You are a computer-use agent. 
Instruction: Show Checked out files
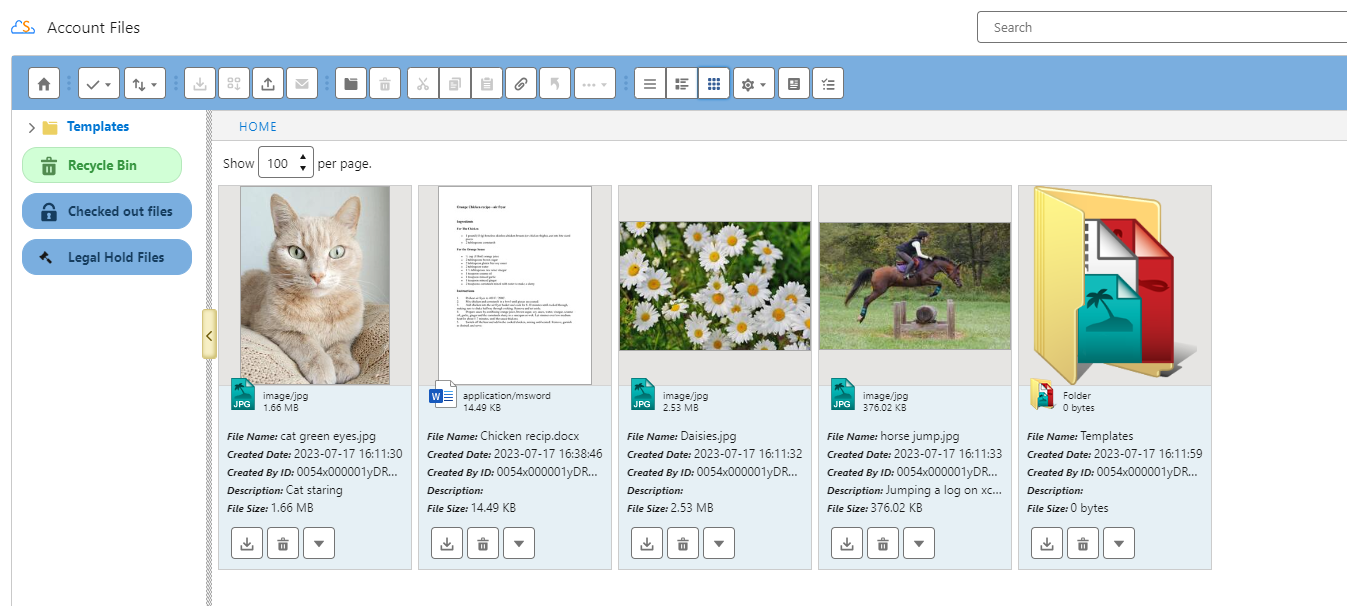[107, 212]
